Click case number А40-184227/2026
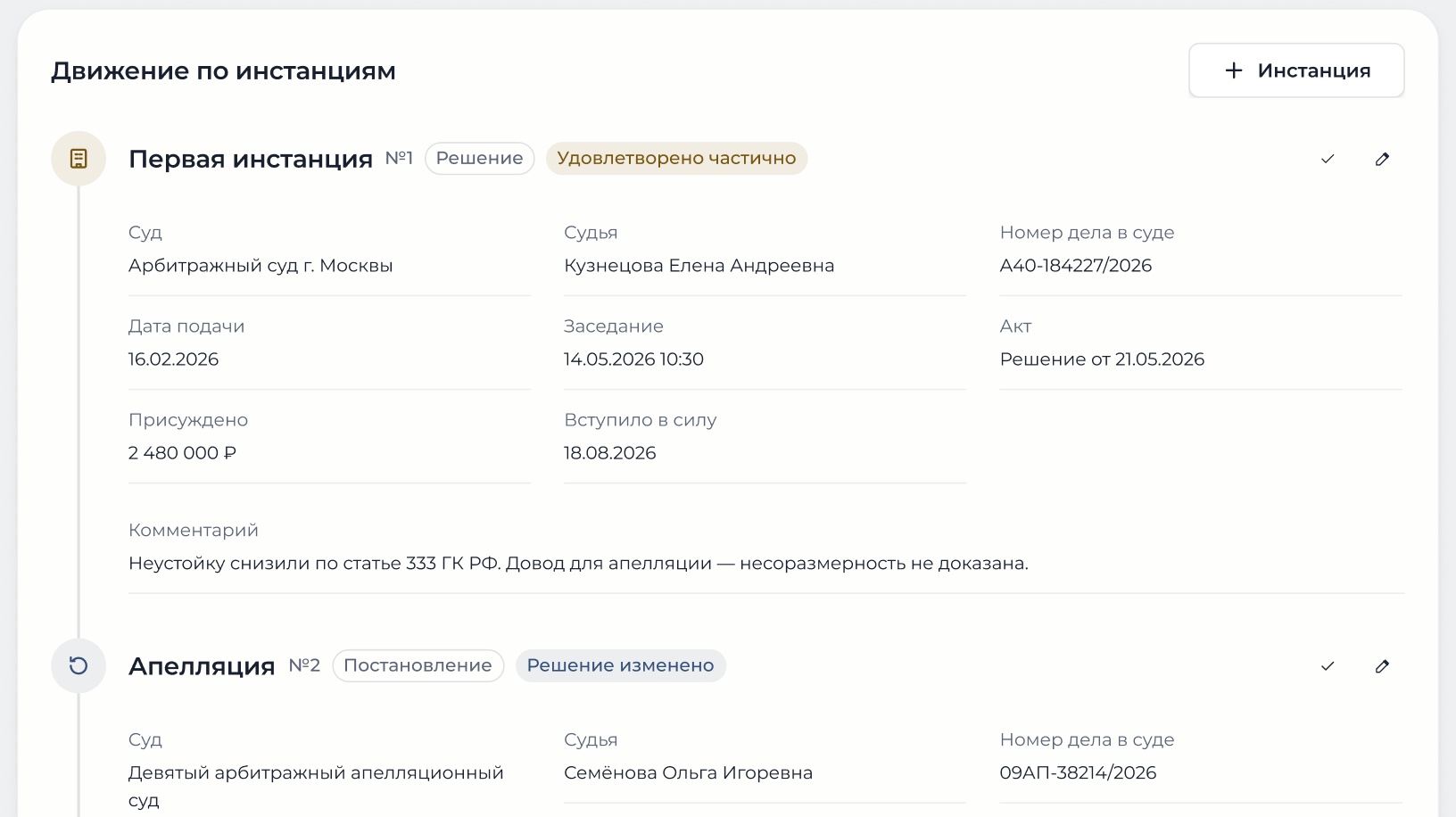This screenshot has height=817, width=1456. coord(1076,266)
